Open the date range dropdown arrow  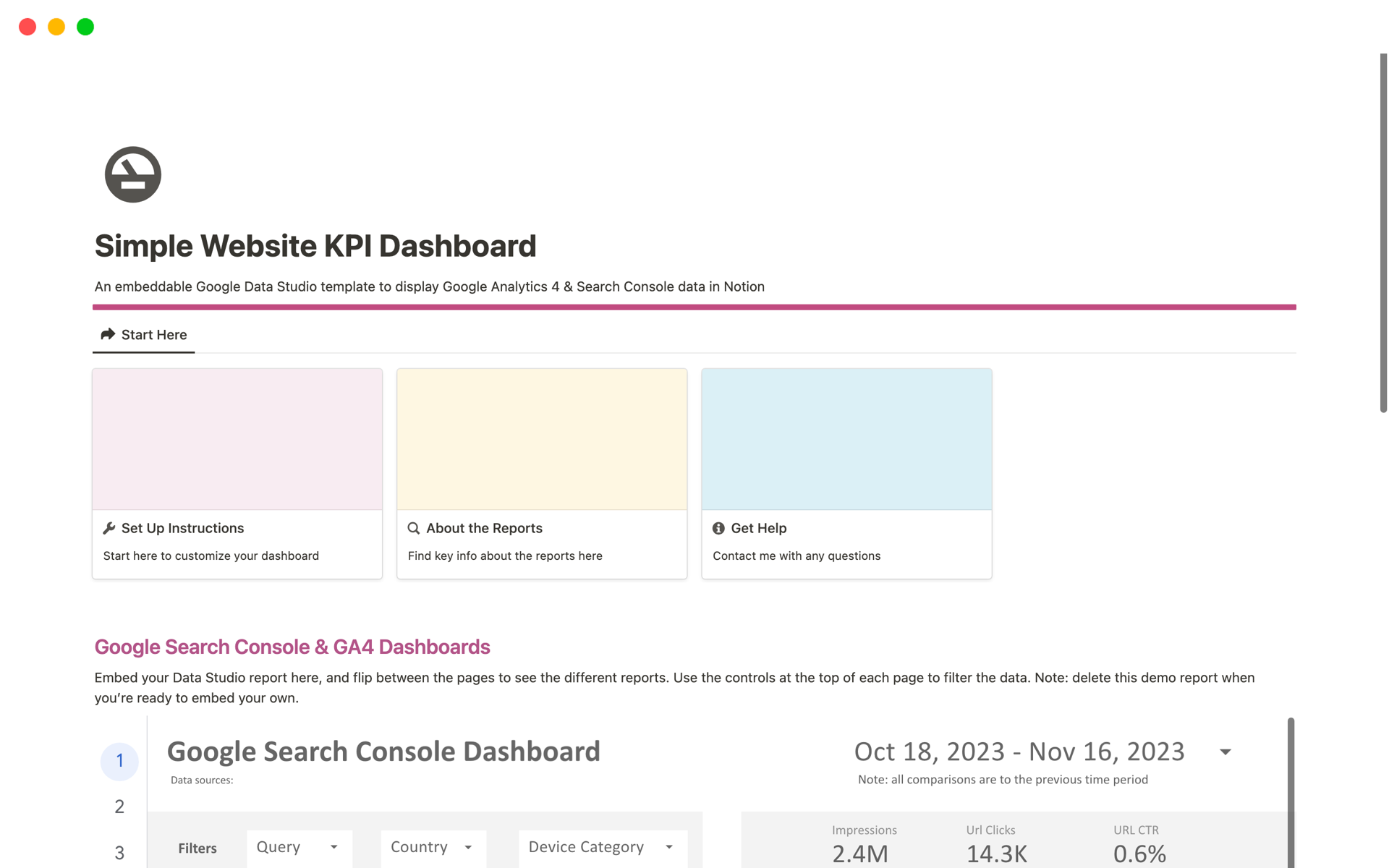1225,752
